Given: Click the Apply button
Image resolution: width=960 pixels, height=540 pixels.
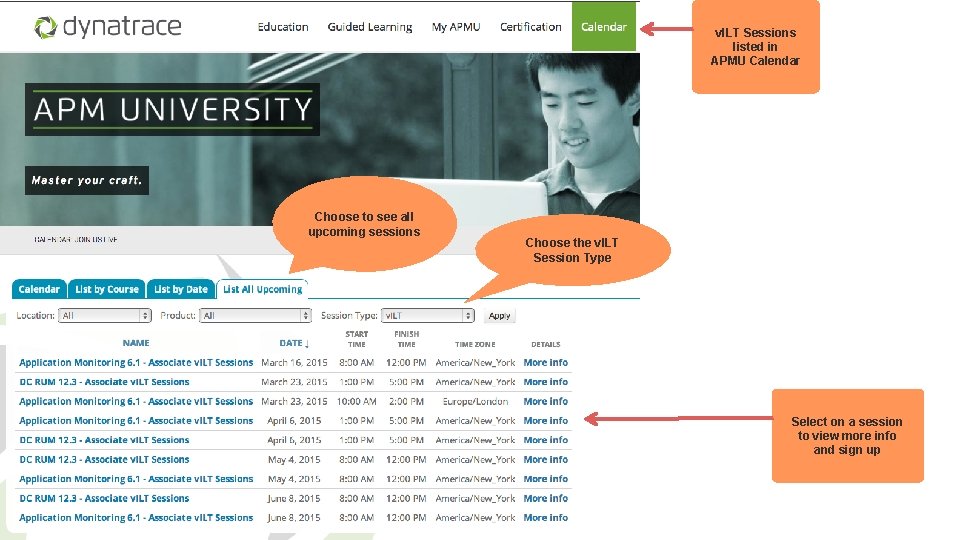Looking at the screenshot, I should [x=500, y=315].
